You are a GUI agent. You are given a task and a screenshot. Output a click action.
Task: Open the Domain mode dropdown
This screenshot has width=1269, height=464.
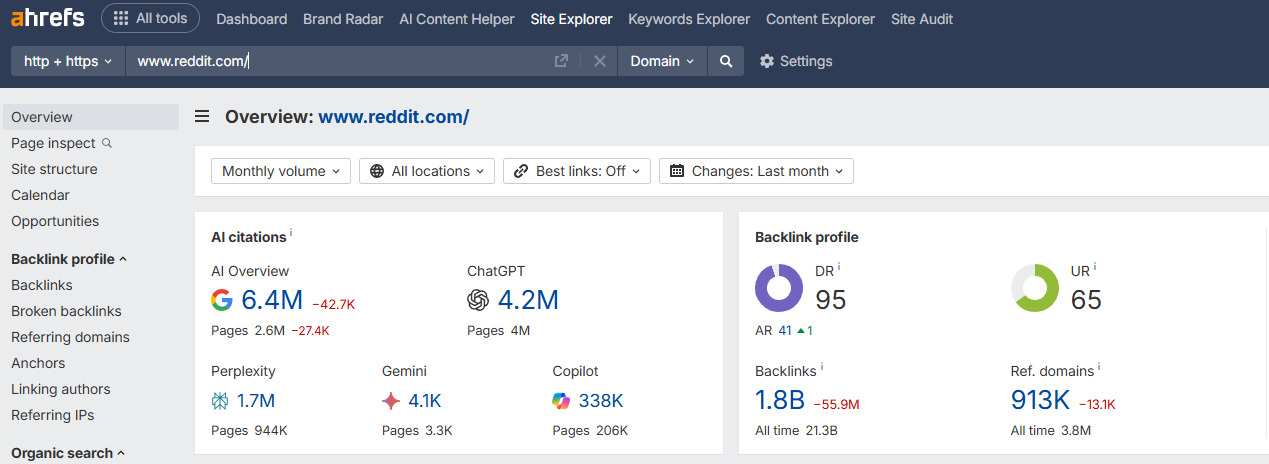(x=662, y=61)
